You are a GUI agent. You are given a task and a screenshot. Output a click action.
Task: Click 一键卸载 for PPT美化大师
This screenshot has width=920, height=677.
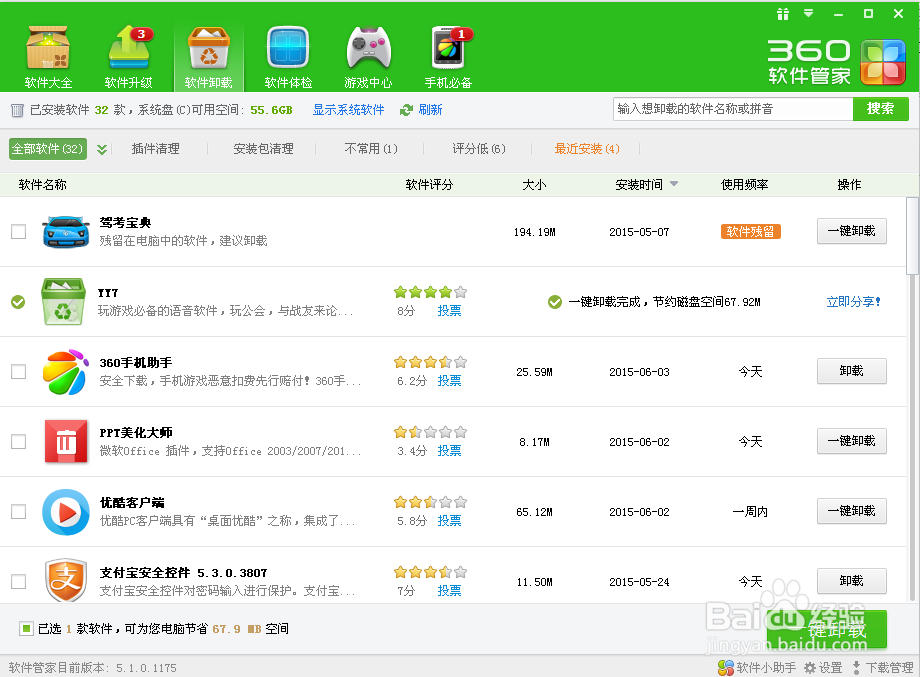pos(851,441)
